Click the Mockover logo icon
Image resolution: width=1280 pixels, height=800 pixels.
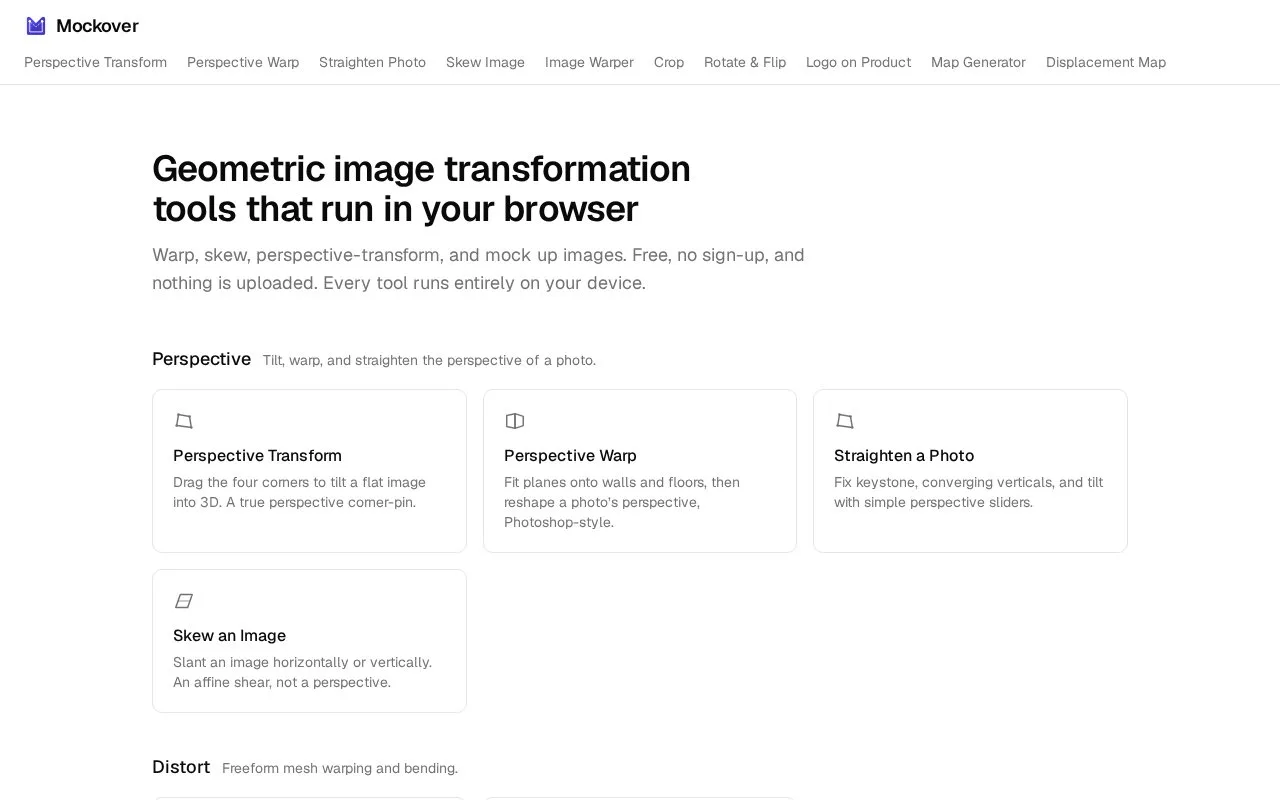point(36,26)
